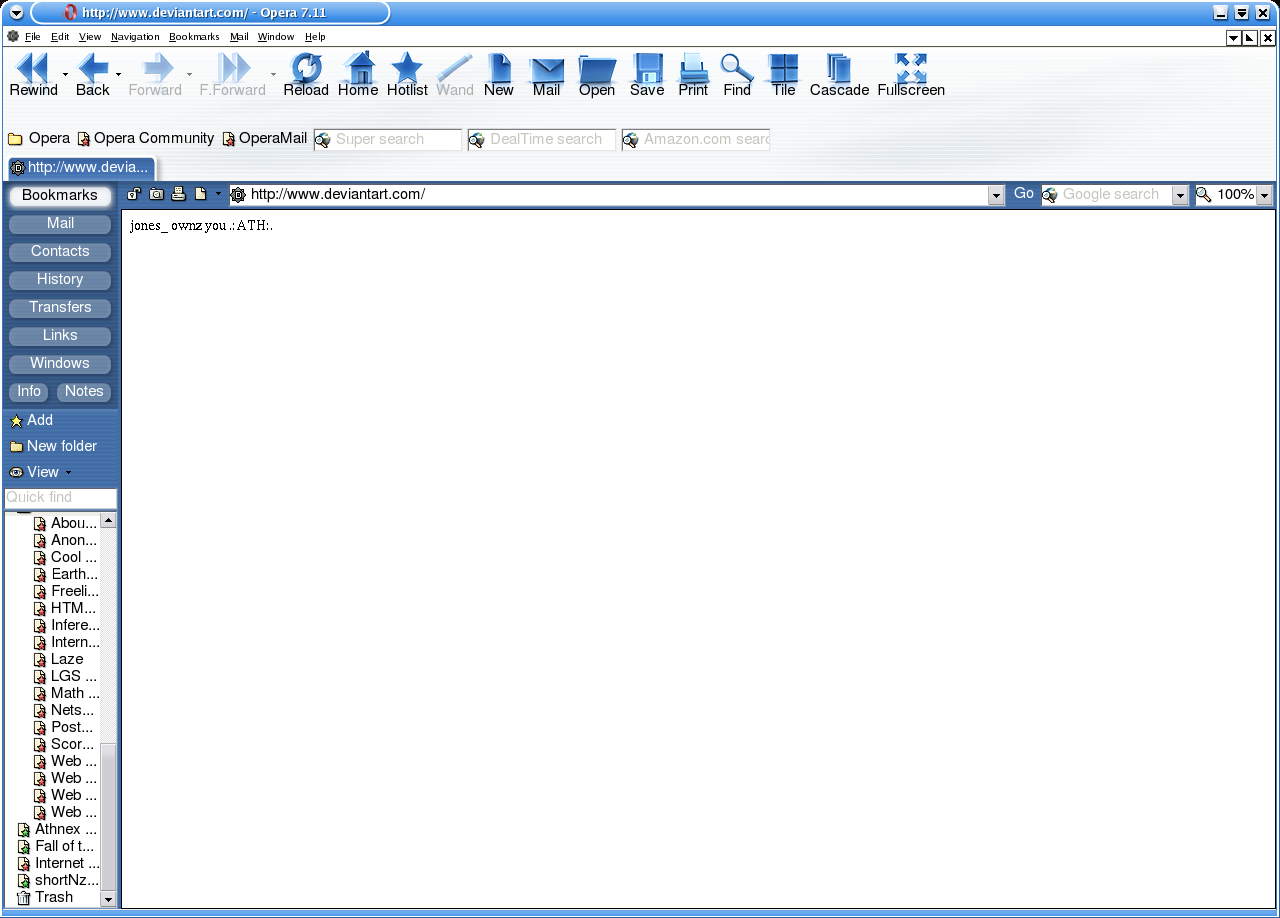The image size is (1280, 918).
Task: Select the shortNz... bookmark
Action: coord(59,880)
